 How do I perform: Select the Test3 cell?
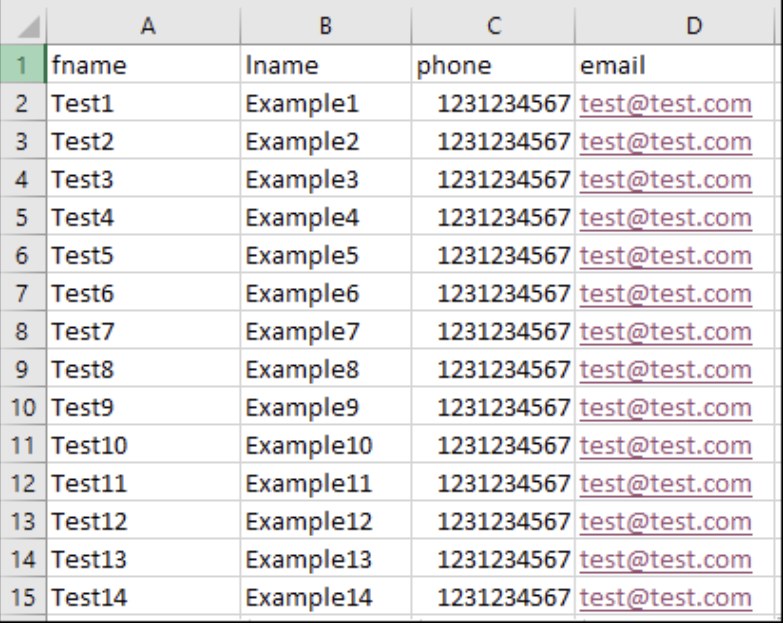144,179
